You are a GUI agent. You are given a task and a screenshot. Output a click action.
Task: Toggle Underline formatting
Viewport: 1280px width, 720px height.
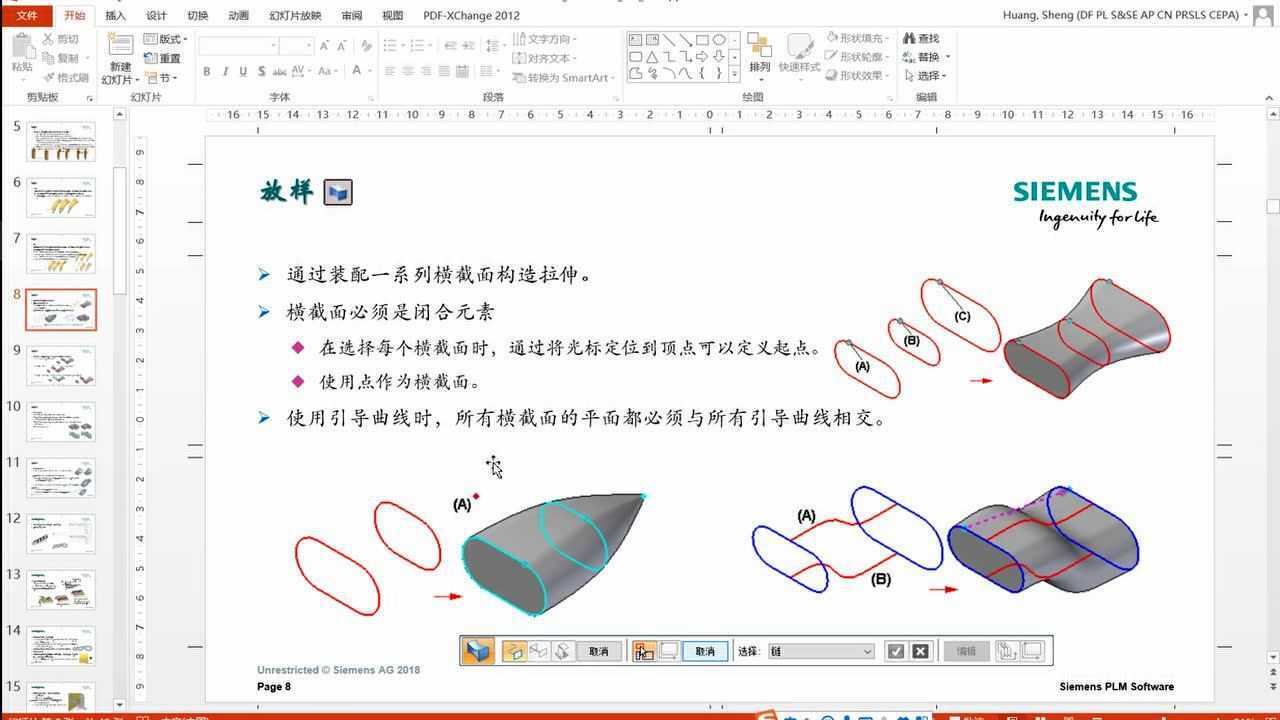coord(243,70)
